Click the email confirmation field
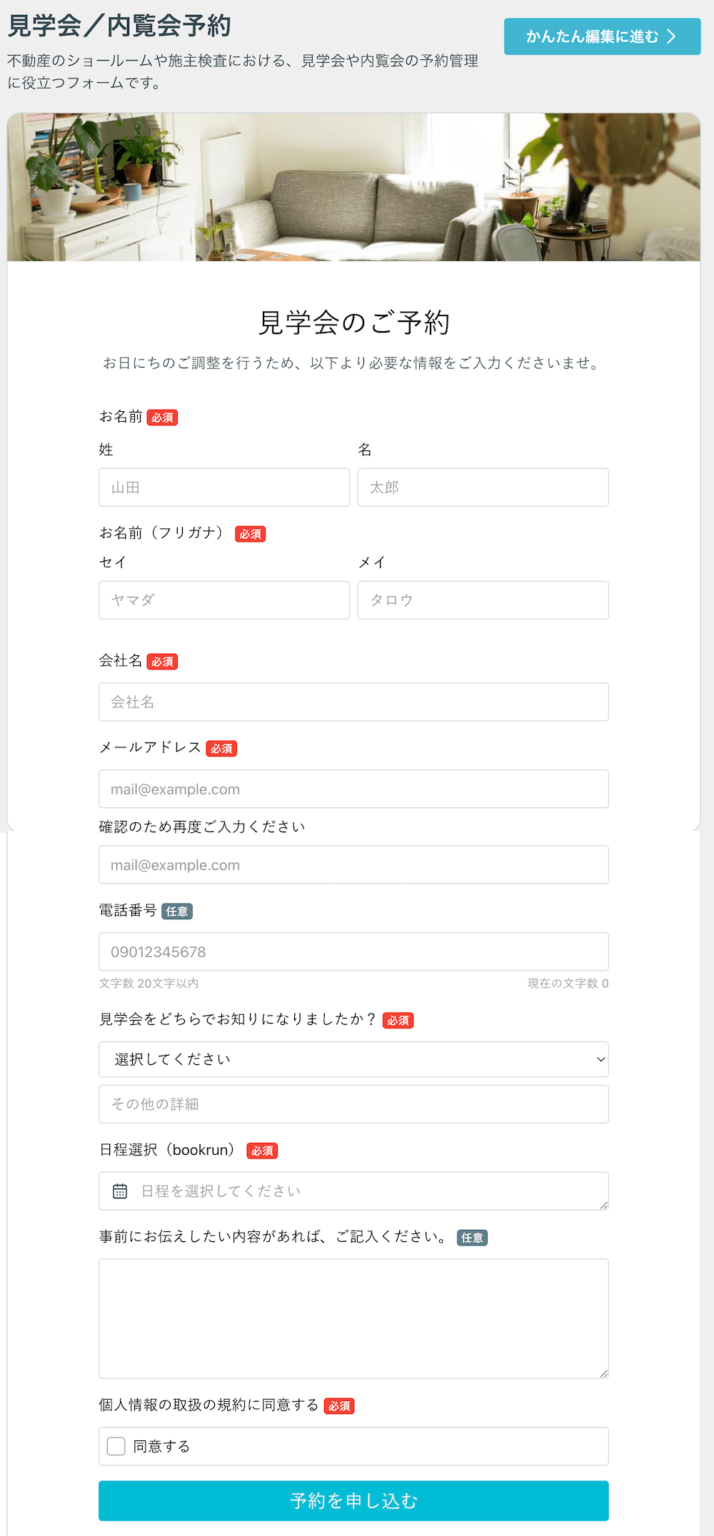714x1536 pixels. [353, 864]
